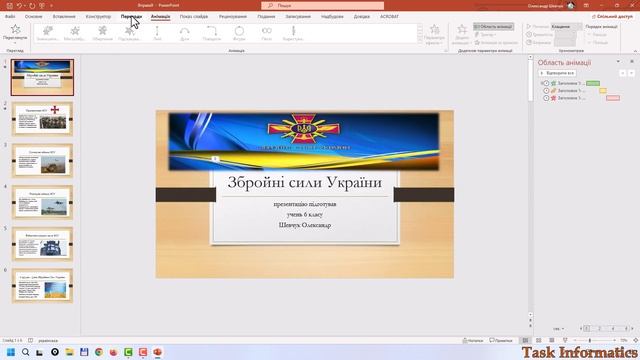Move animation up arrow in Animation Pane

623,73
